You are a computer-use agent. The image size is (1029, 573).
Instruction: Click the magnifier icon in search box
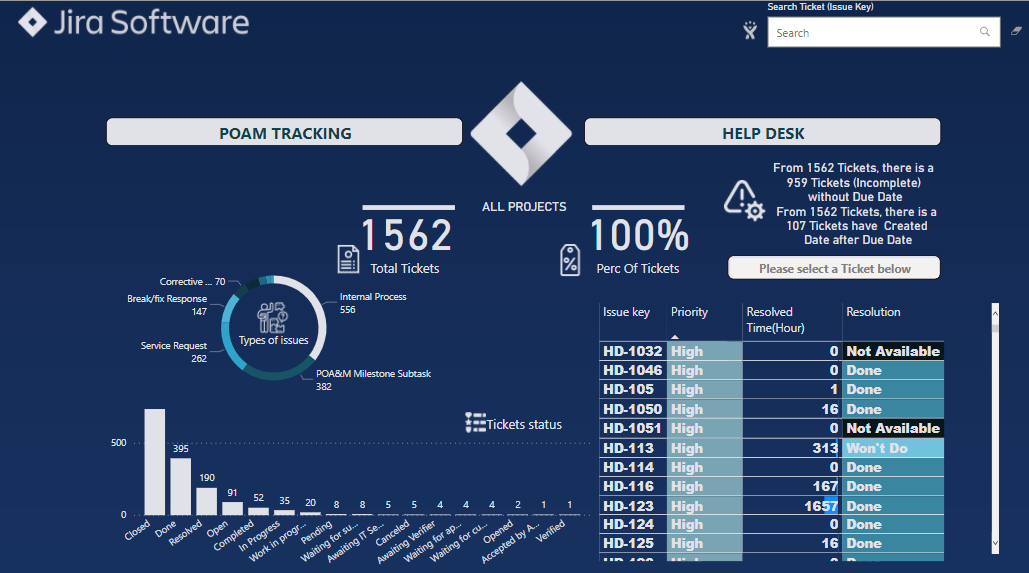point(984,32)
